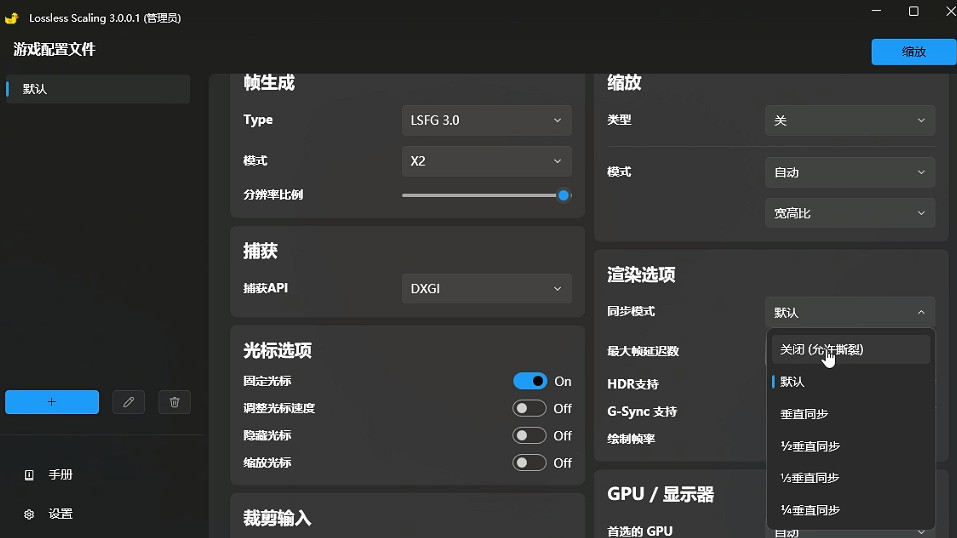Open the 缩放 模式 自动 dropdown
Image resolution: width=957 pixels, height=538 pixels.
(850, 172)
